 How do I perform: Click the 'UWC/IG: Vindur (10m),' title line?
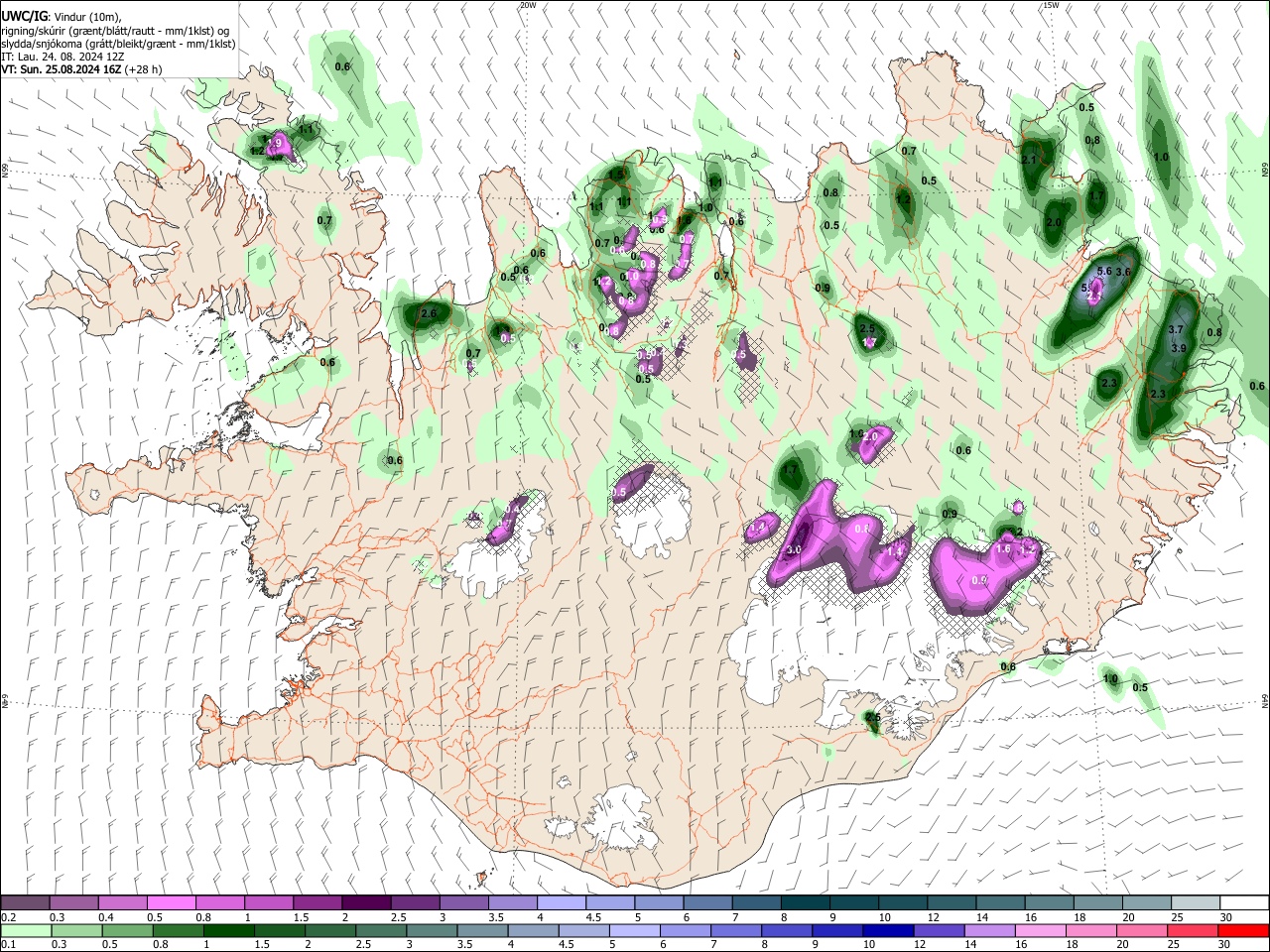(x=62, y=17)
